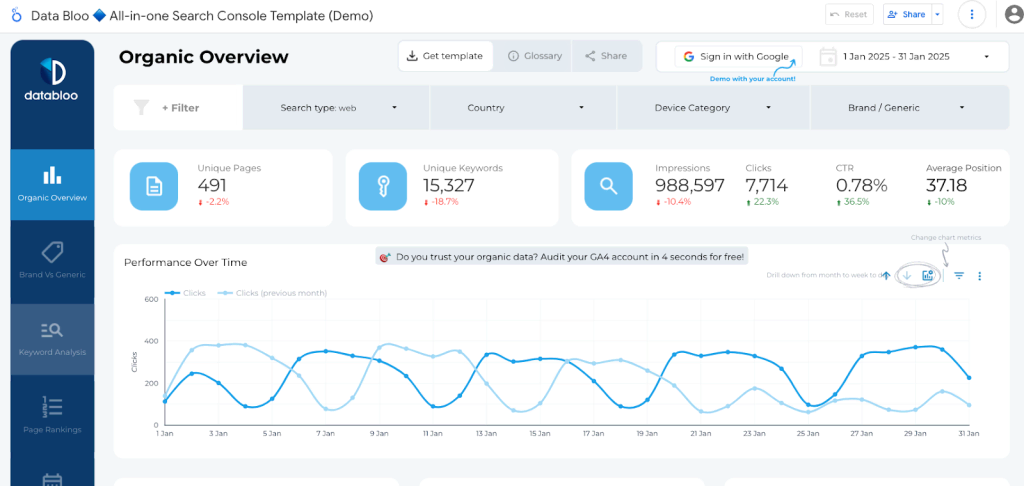
Task: Open the chart's three-dot options menu
Action: point(980,276)
